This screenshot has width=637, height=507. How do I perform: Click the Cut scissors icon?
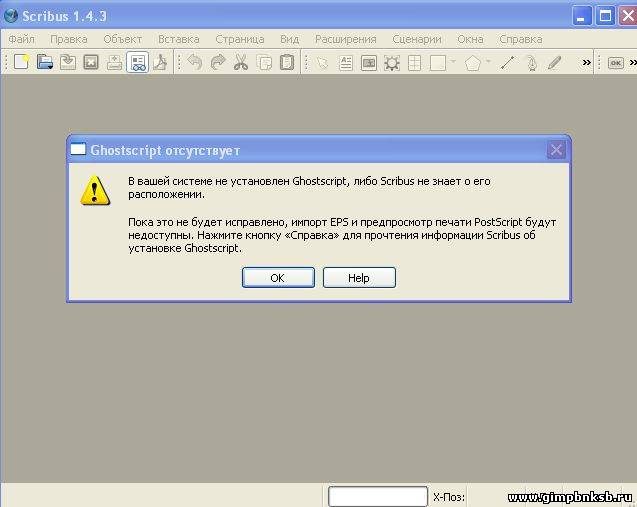click(x=241, y=62)
